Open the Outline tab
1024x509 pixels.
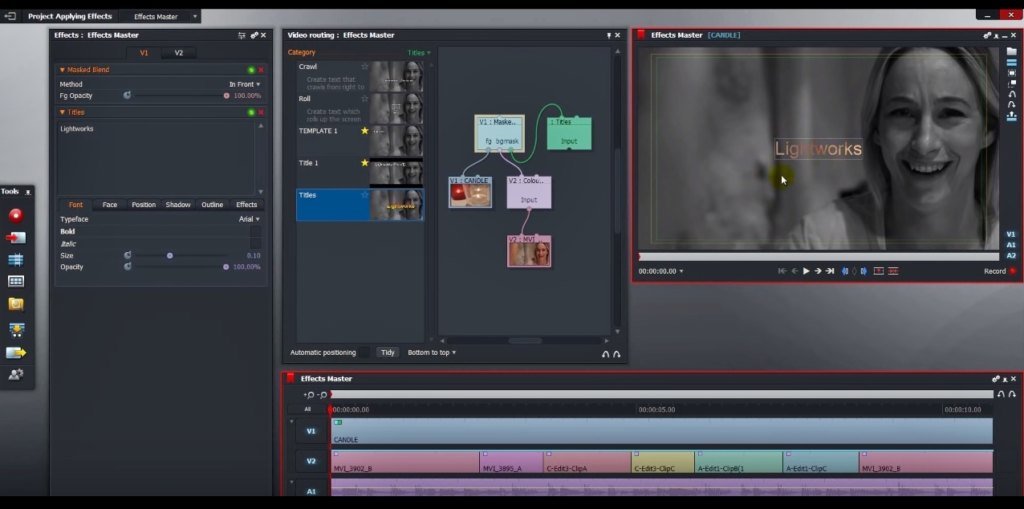212,205
